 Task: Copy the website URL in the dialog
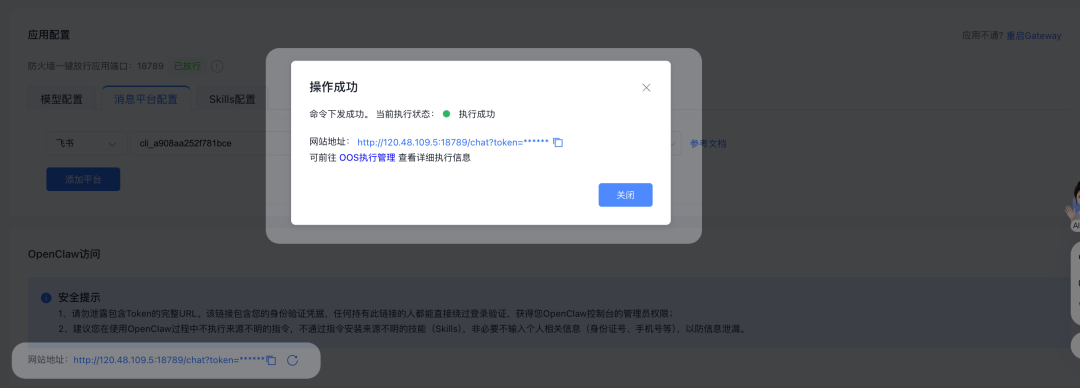(x=559, y=143)
